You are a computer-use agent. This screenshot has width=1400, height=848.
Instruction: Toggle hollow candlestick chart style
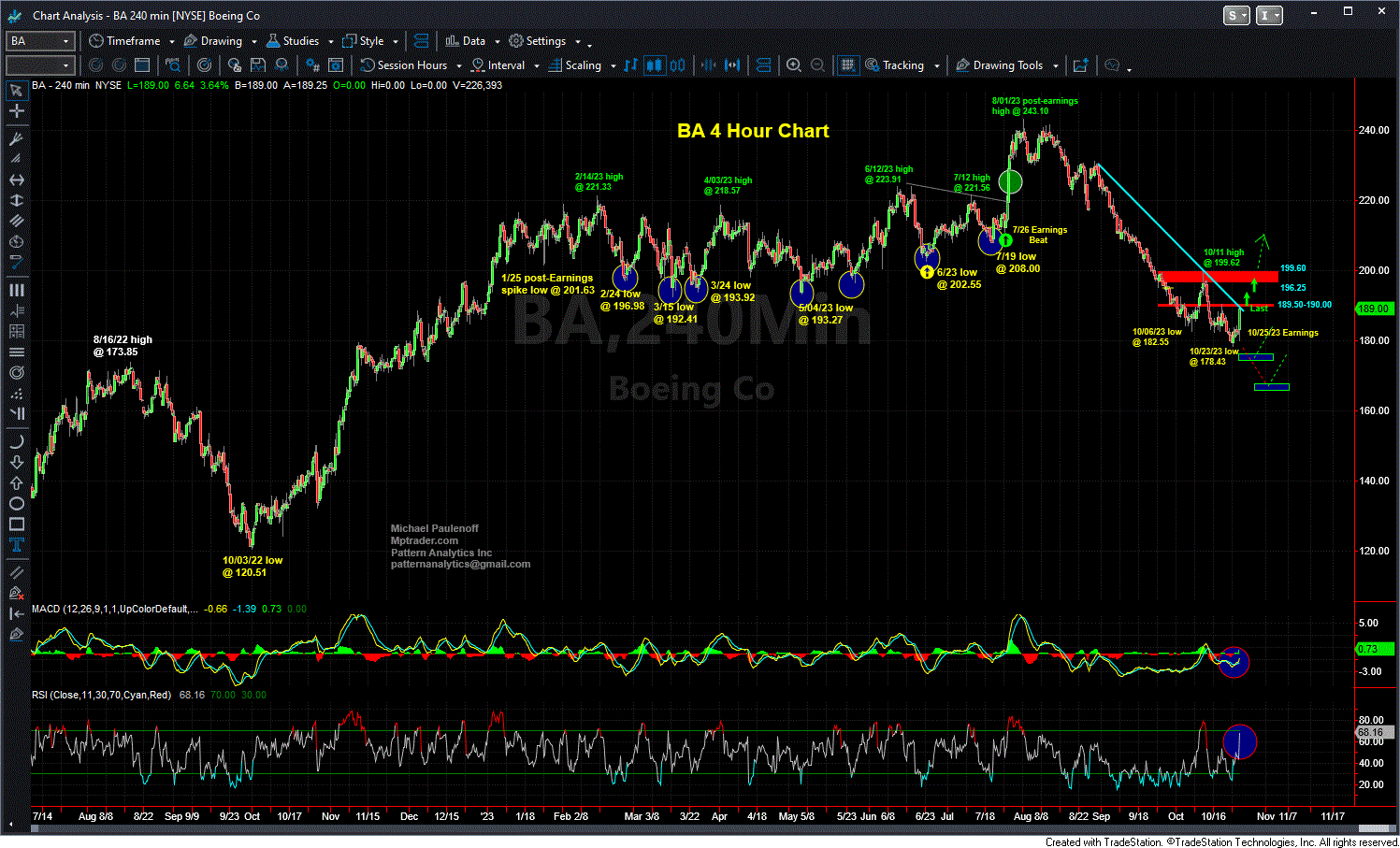(x=677, y=65)
